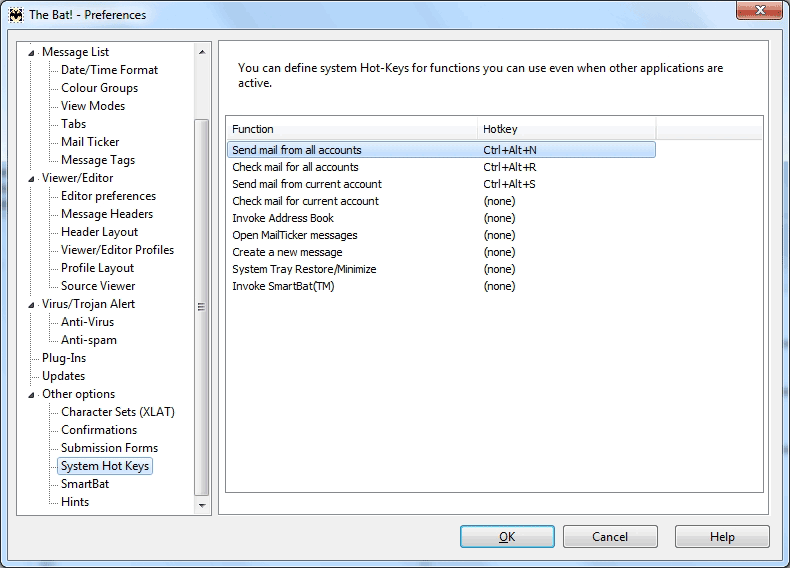Select Check mail for all accounts row
Viewport: 790px width, 568px height.
441,167
